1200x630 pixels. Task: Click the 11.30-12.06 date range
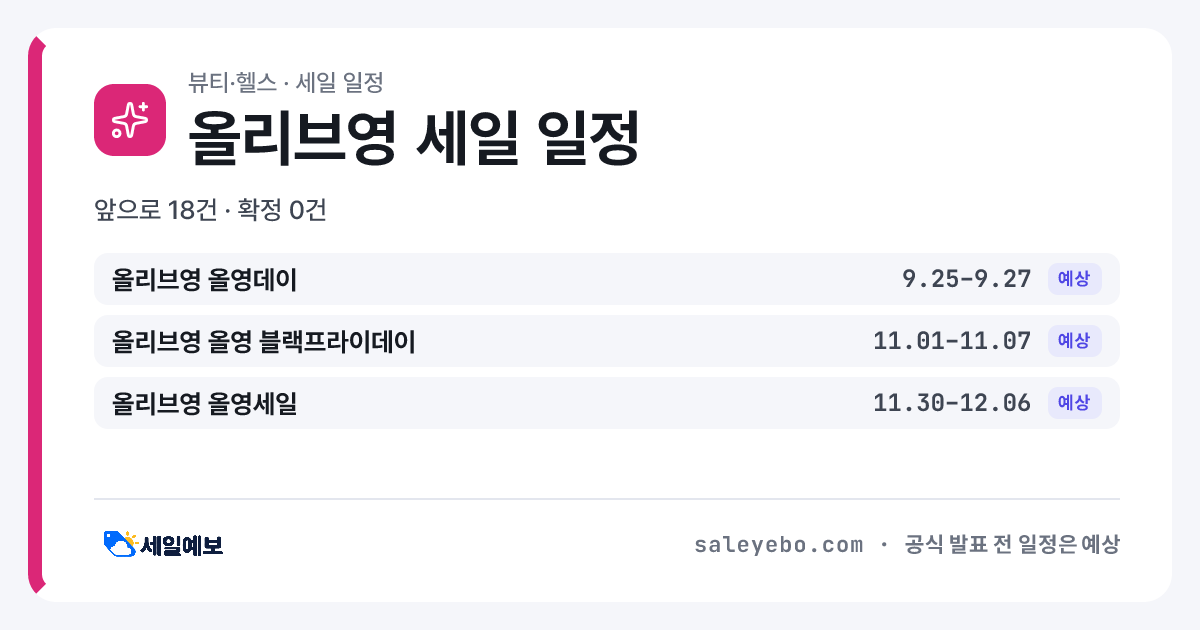[x=952, y=403]
